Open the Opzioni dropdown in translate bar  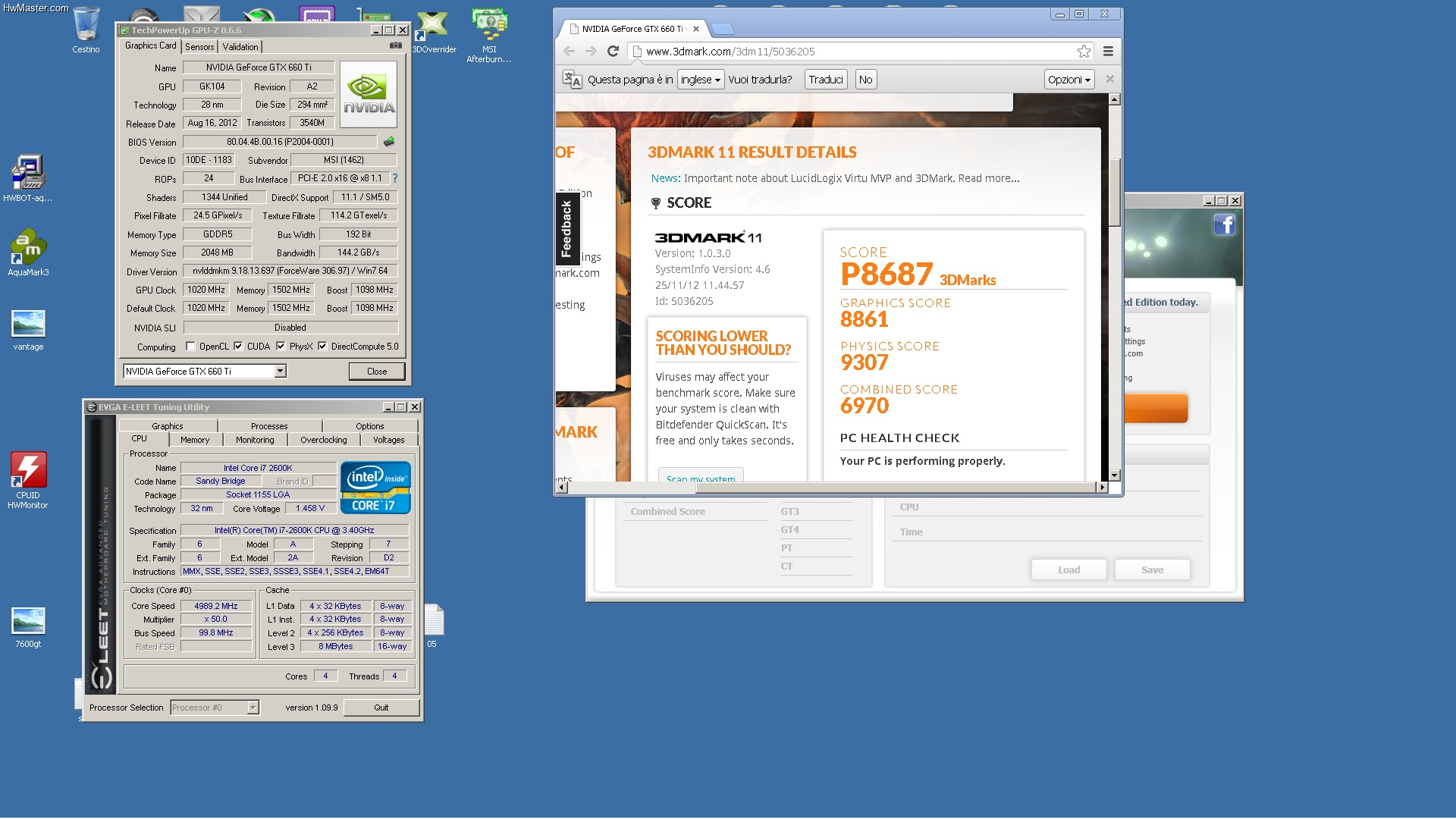tap(1069, 80)
